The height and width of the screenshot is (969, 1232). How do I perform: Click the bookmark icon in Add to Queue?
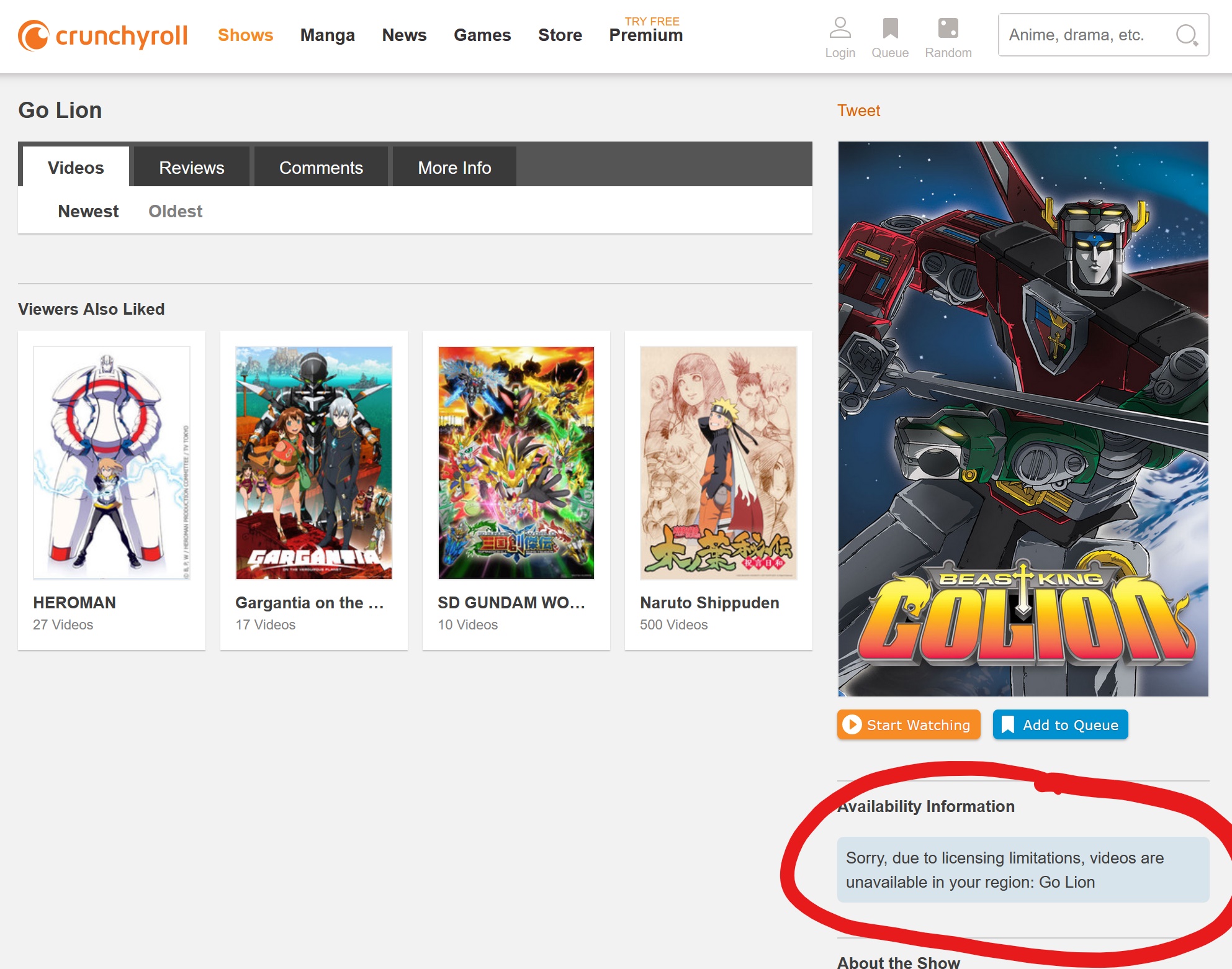click(x=1008, y=724)
